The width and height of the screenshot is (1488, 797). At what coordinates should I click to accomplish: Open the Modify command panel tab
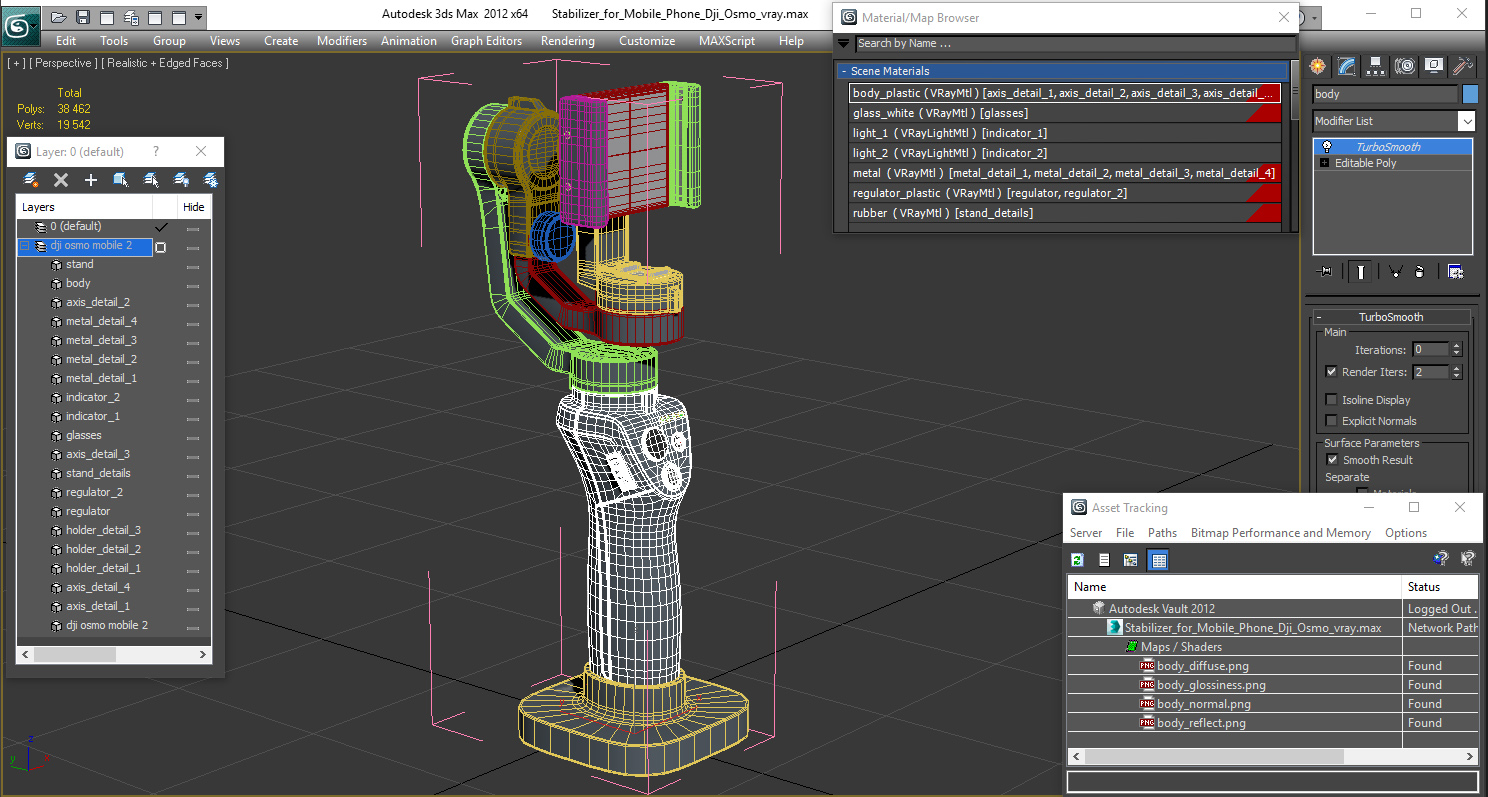pos(1347,66)
